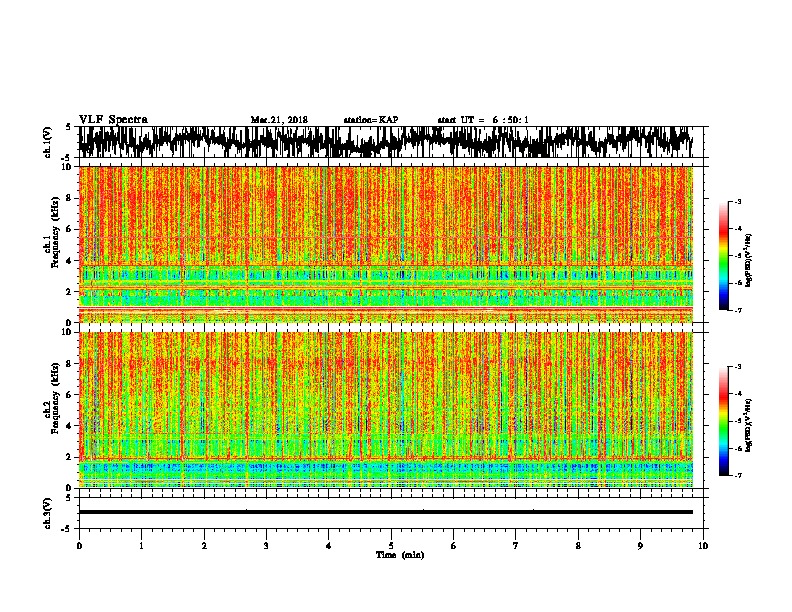Image resolution: width=792 pixels, height=612 pixels.
Task: Click the "-3" tick on ch.2 colorbar
Action: click(x=738, y=367)
